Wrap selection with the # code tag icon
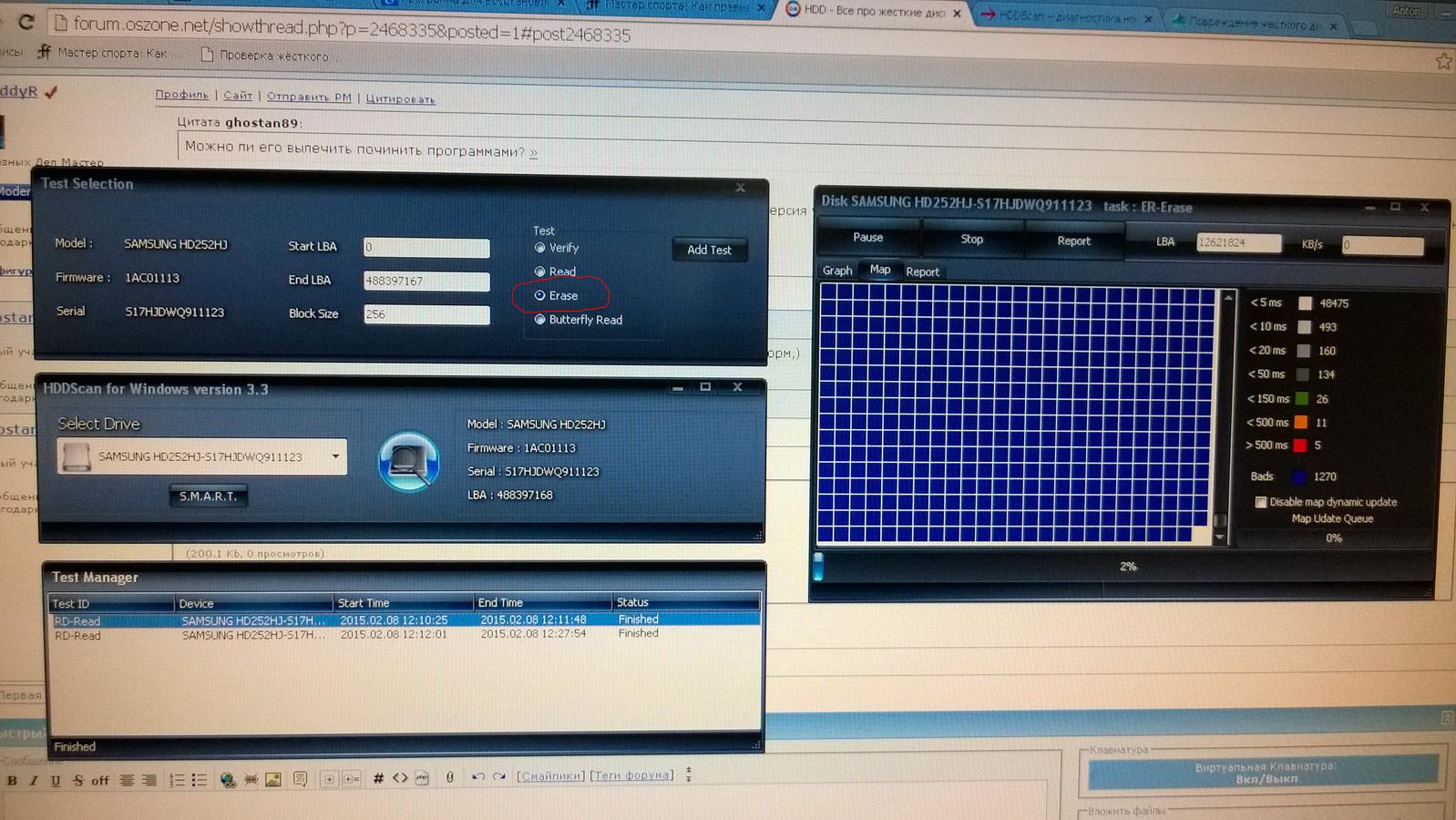This screenshot has width=1456, height=820. point(378,778)
